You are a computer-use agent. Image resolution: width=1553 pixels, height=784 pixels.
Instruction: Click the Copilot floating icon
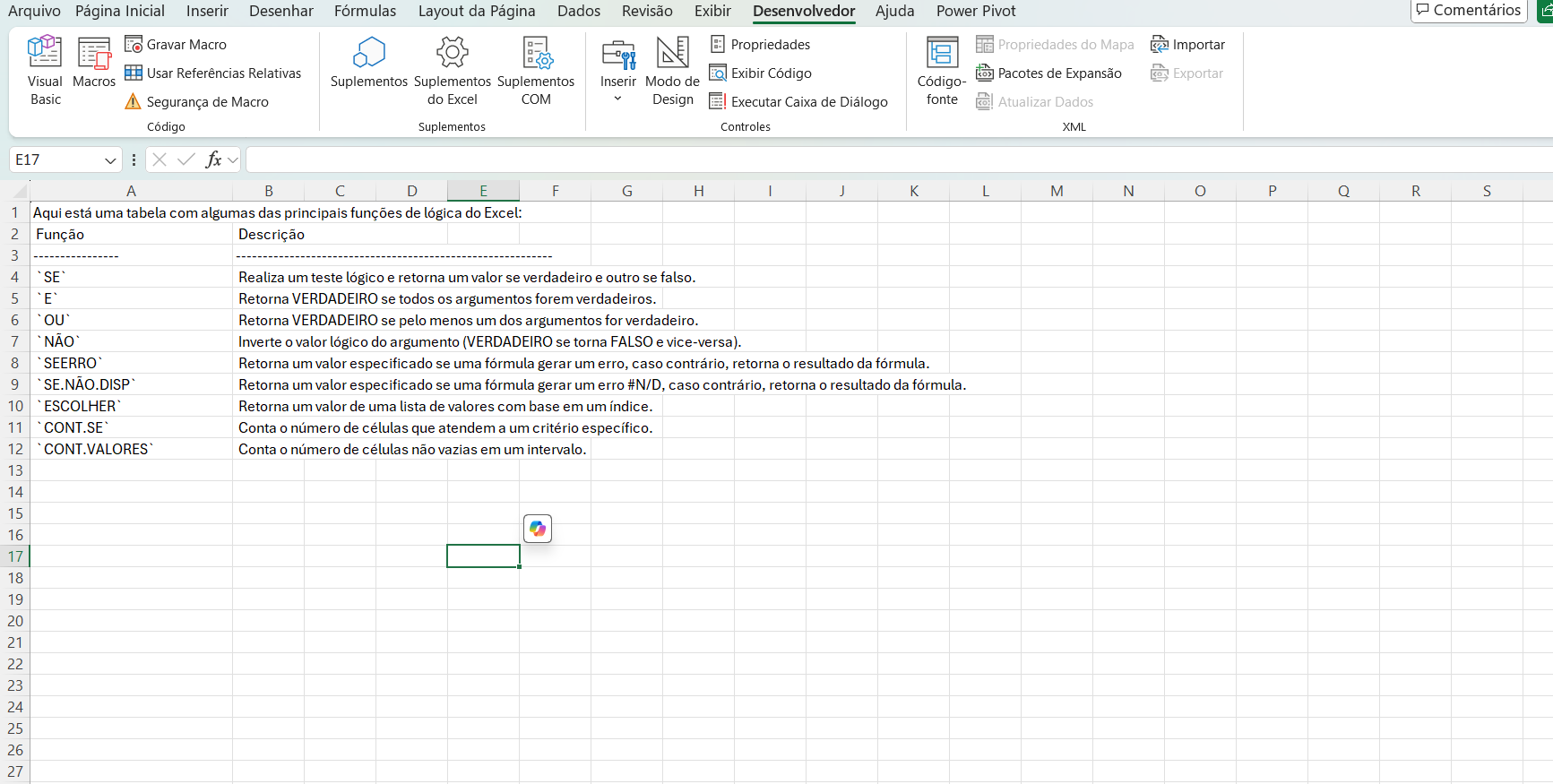tap(538, 529)
